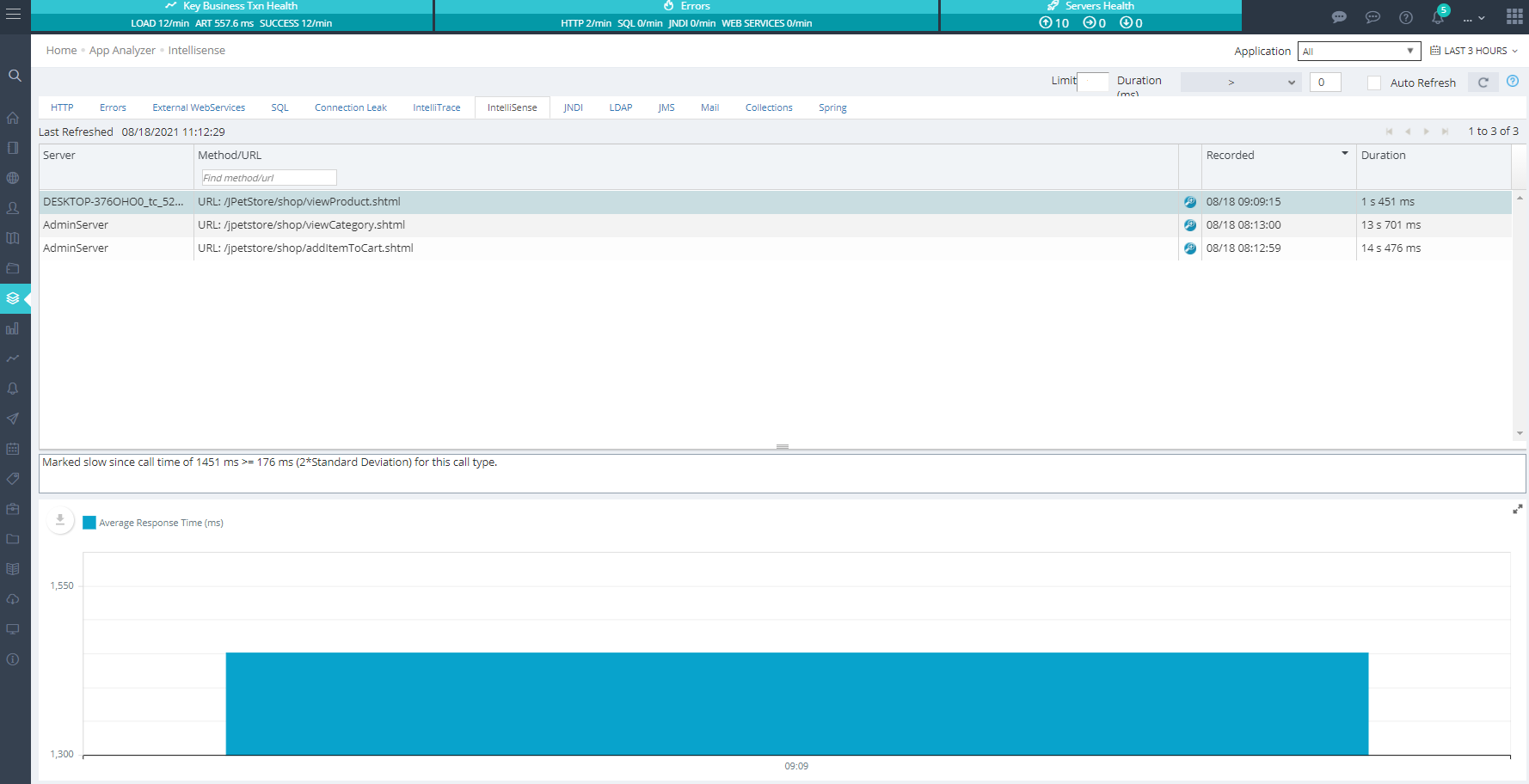Open the Duration comparison operator dropdown
The width and height of the screenshot is (1529, 784).
pyautogui.click(x=1239, y=83)
